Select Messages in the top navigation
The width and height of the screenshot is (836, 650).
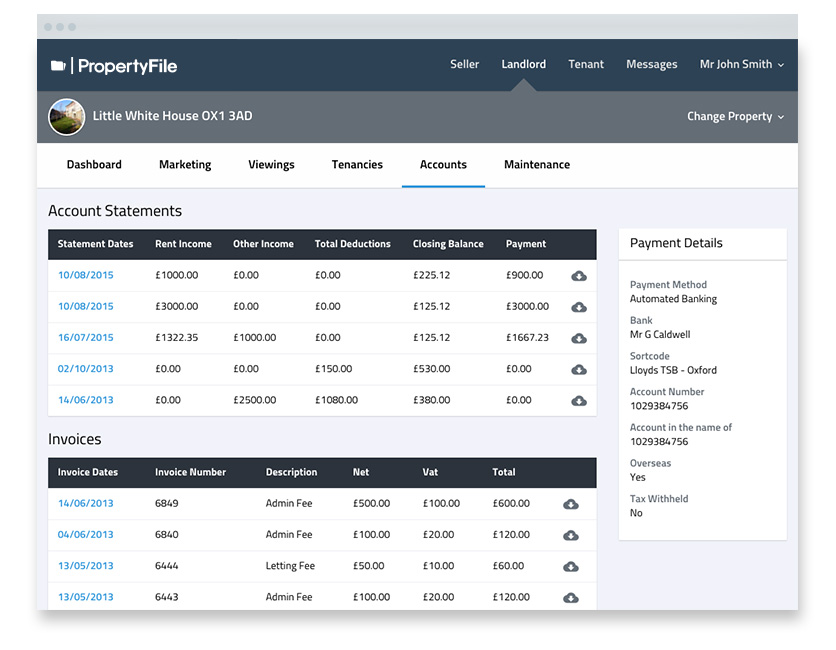(x=651, y=64)
